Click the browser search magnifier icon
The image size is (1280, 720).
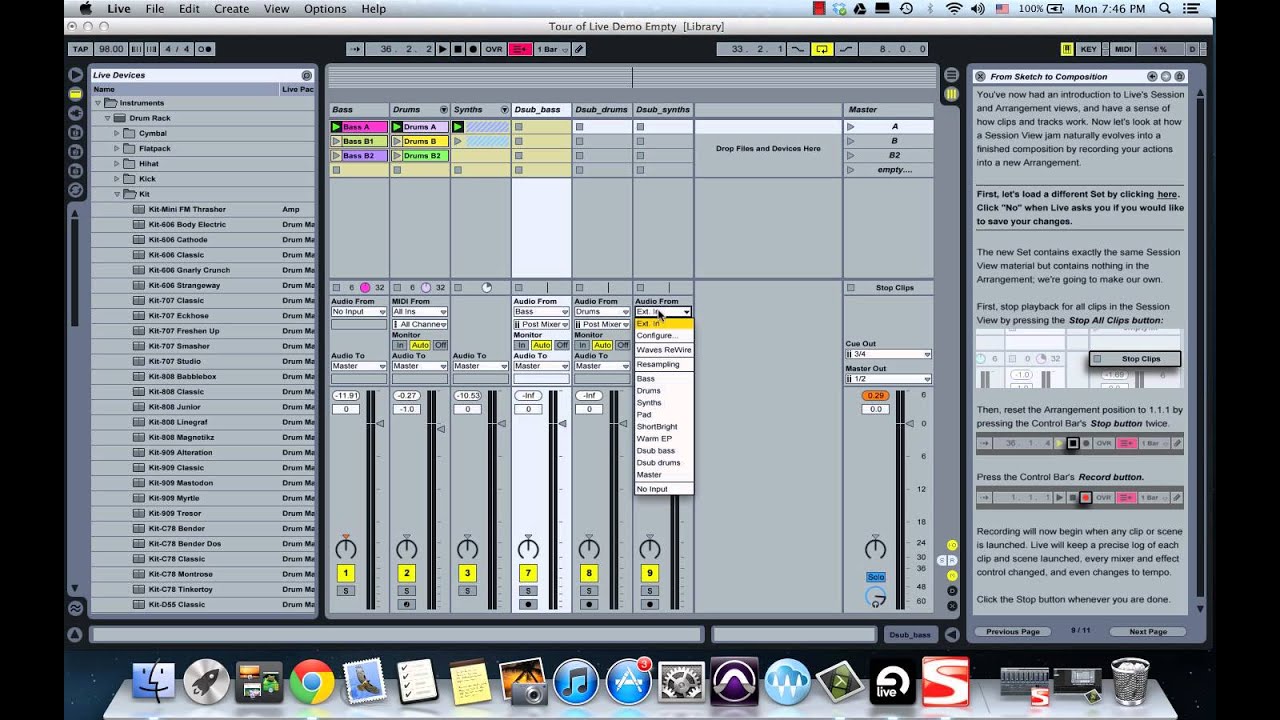(307, 75)
